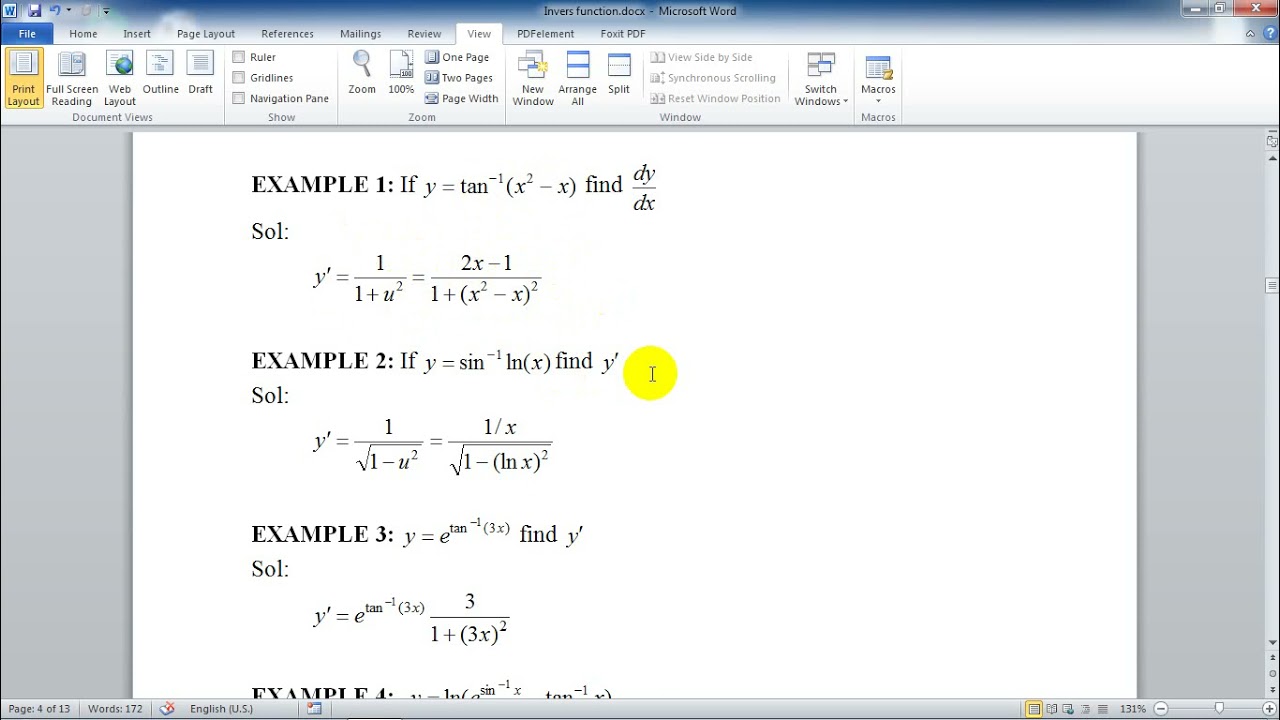Enable the Gridlines checkbox

(x=238, y=78)
